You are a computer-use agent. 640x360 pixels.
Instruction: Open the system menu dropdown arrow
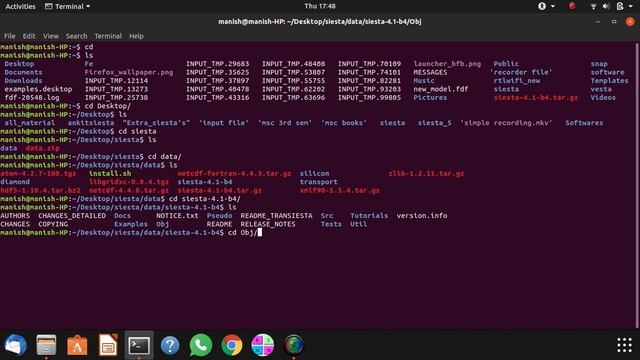631,6
